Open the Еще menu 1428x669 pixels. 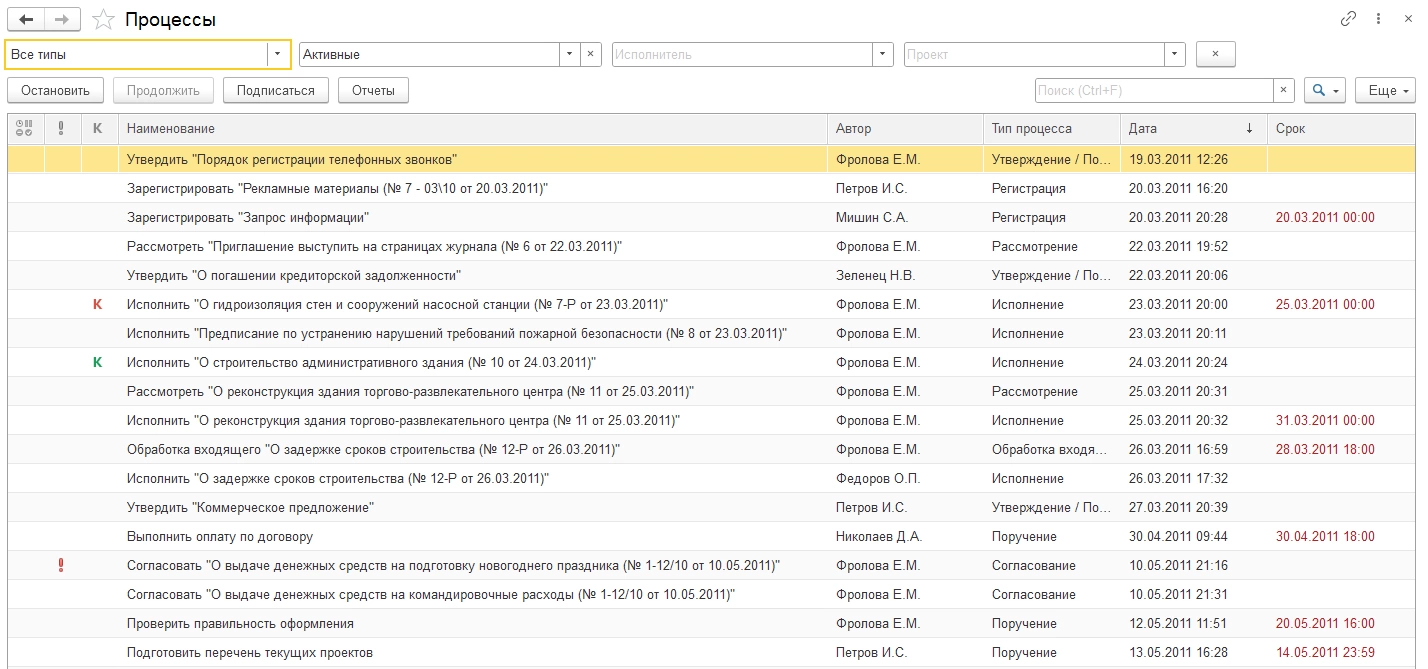(x=1386, y=91)
